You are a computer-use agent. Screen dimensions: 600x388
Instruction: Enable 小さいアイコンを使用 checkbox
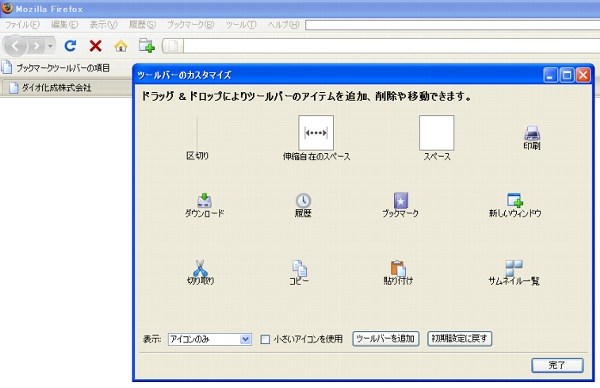click(265, 339)
